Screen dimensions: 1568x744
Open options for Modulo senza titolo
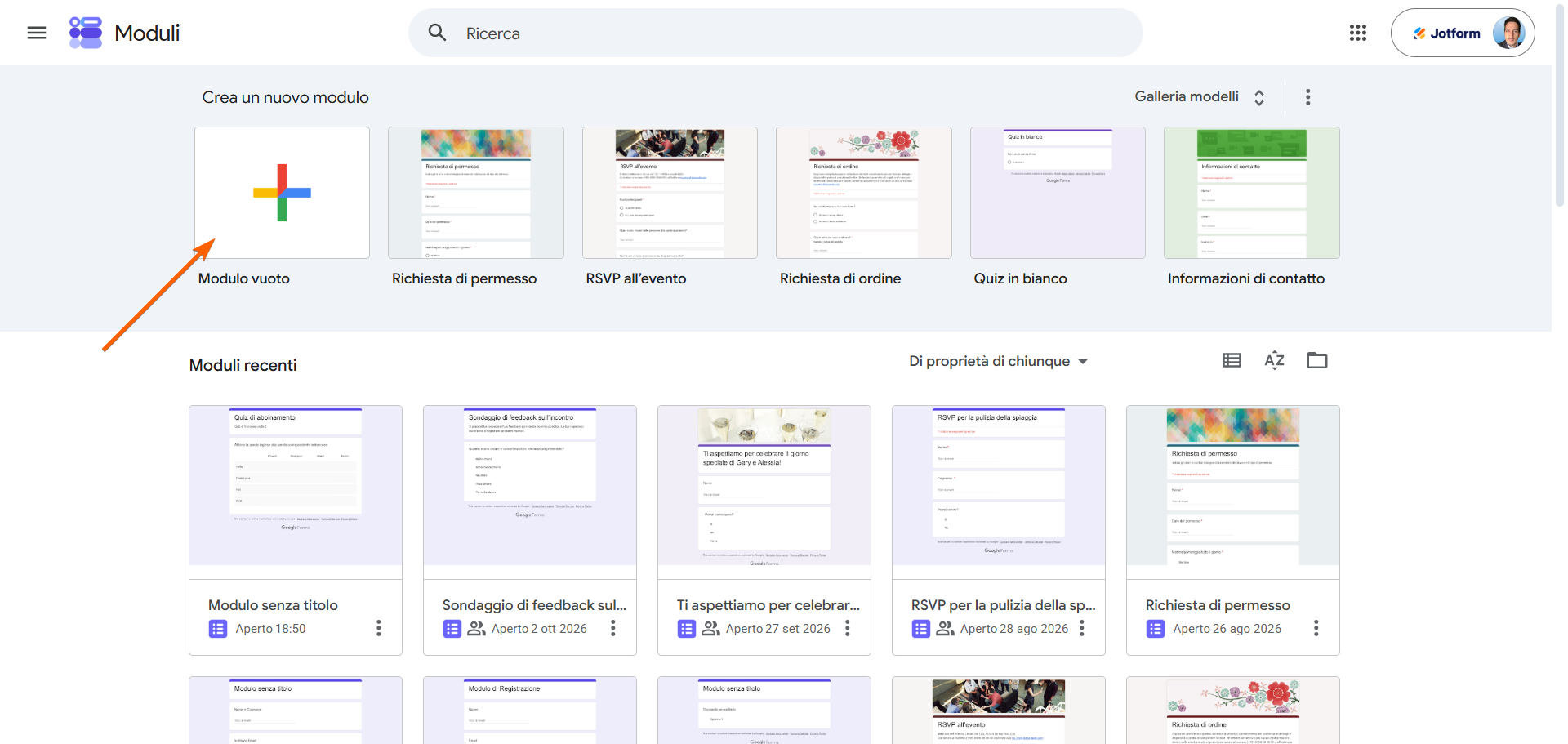[x=378, y=628]
